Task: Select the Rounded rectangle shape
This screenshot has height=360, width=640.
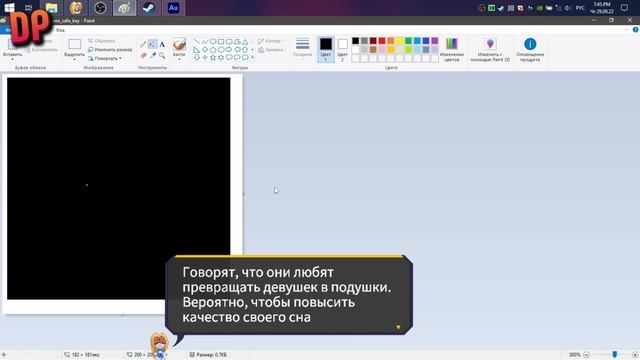Action: coord(229,42)
